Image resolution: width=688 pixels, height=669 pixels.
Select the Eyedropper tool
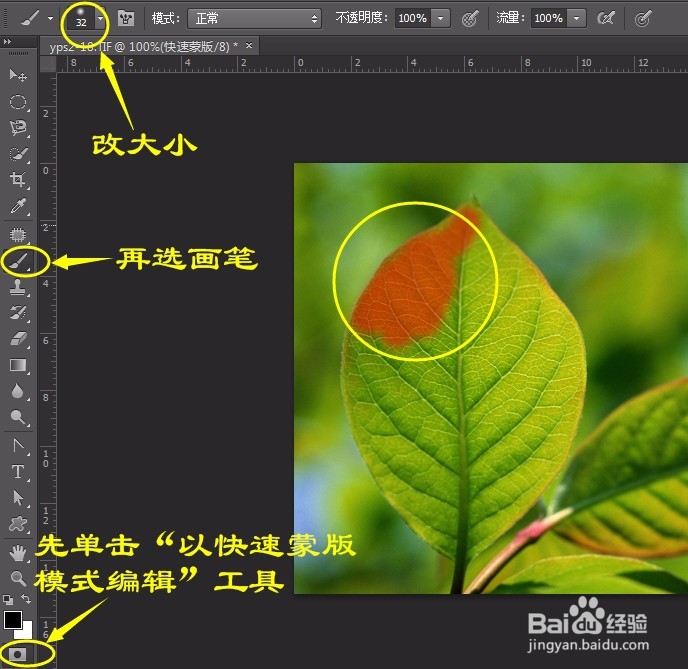pyautogui.click(x=18, y=205)
